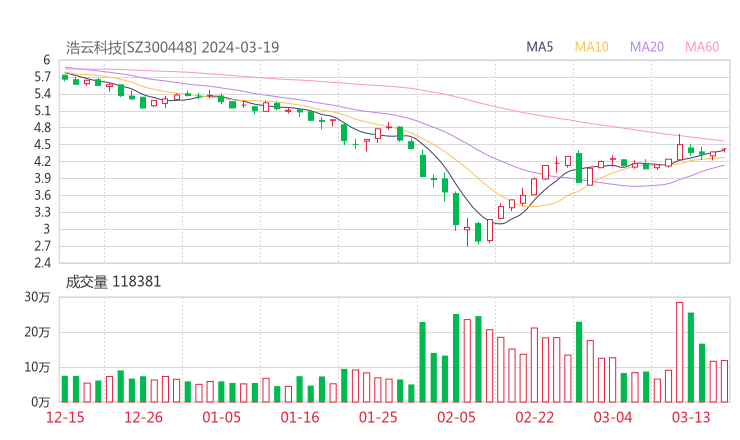Click the chart title 浩云科技[SZ300448] 2024-03-19
Screen dimensions: 740x440
172,47
